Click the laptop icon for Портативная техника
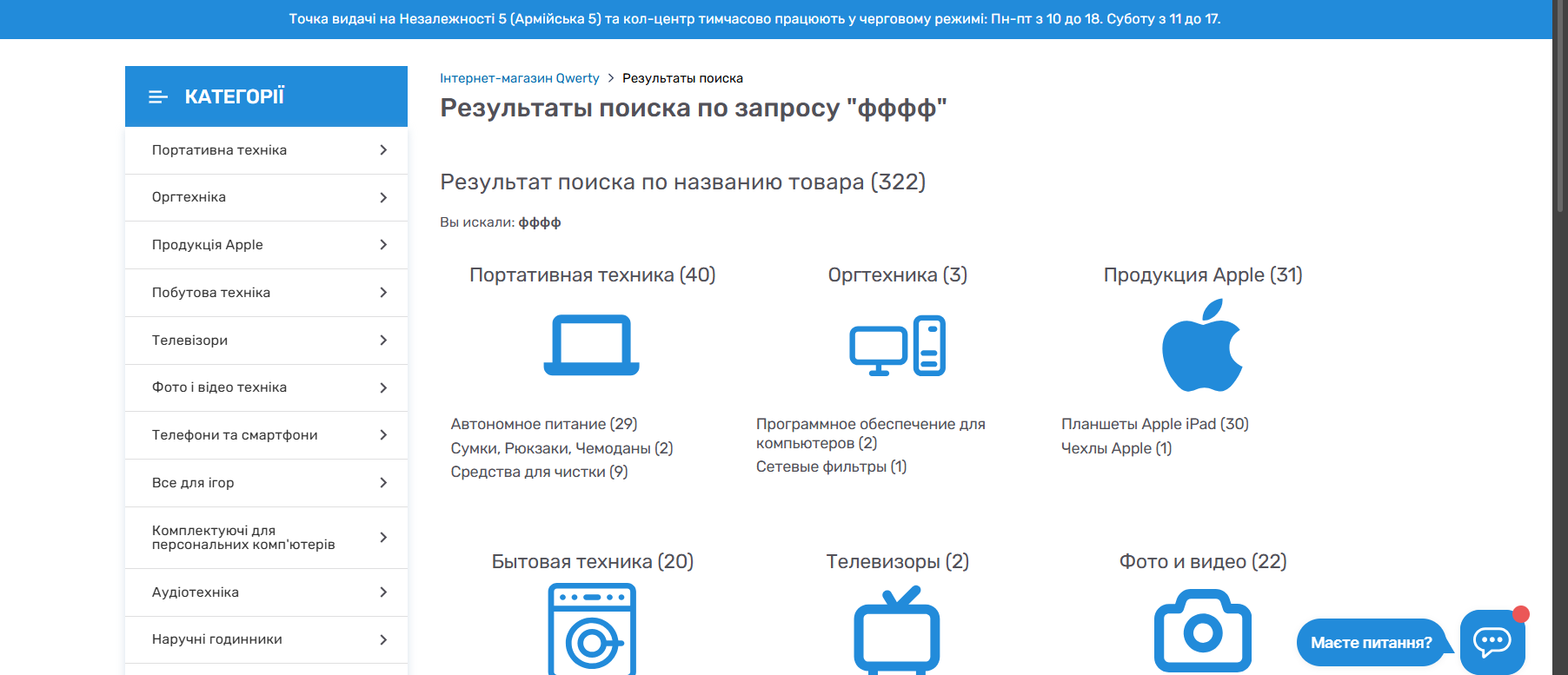The image size is (1568, 675). click(591, 345)
